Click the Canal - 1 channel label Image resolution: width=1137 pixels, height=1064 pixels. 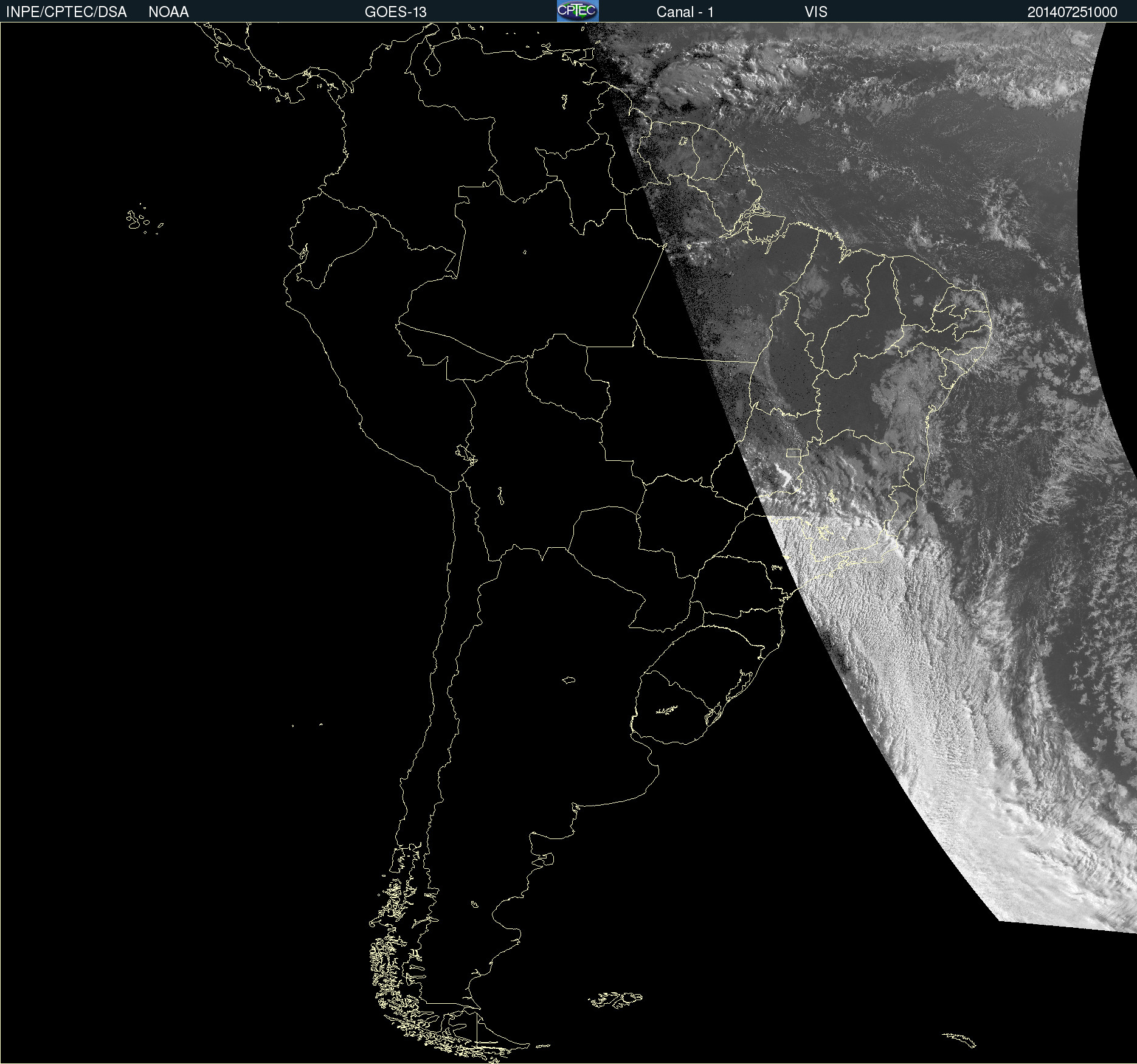click(685, 12)
